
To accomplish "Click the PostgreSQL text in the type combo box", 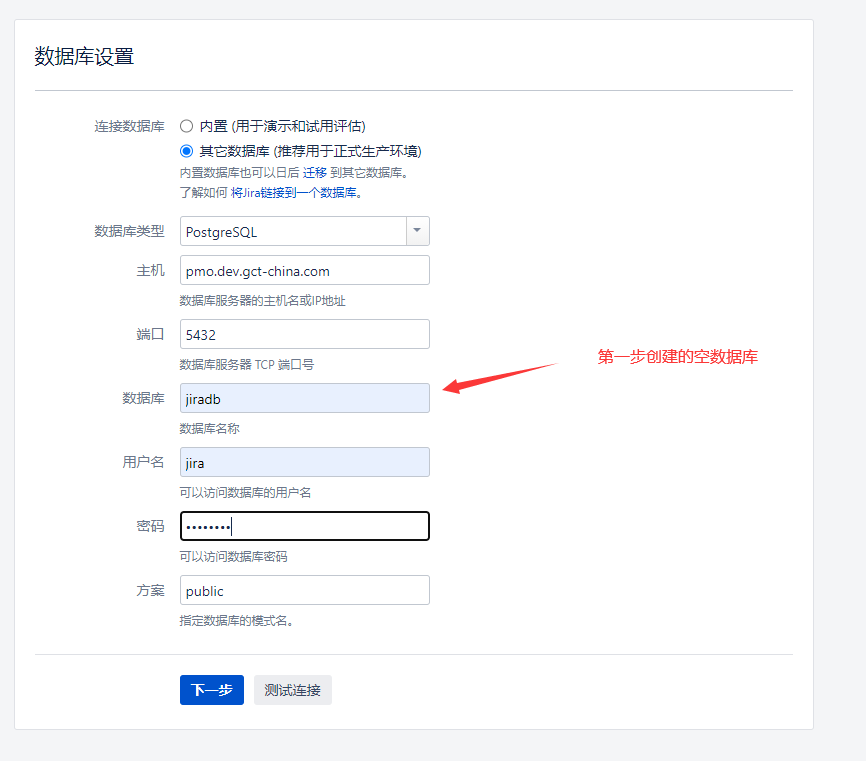I will tap(222, 232).
